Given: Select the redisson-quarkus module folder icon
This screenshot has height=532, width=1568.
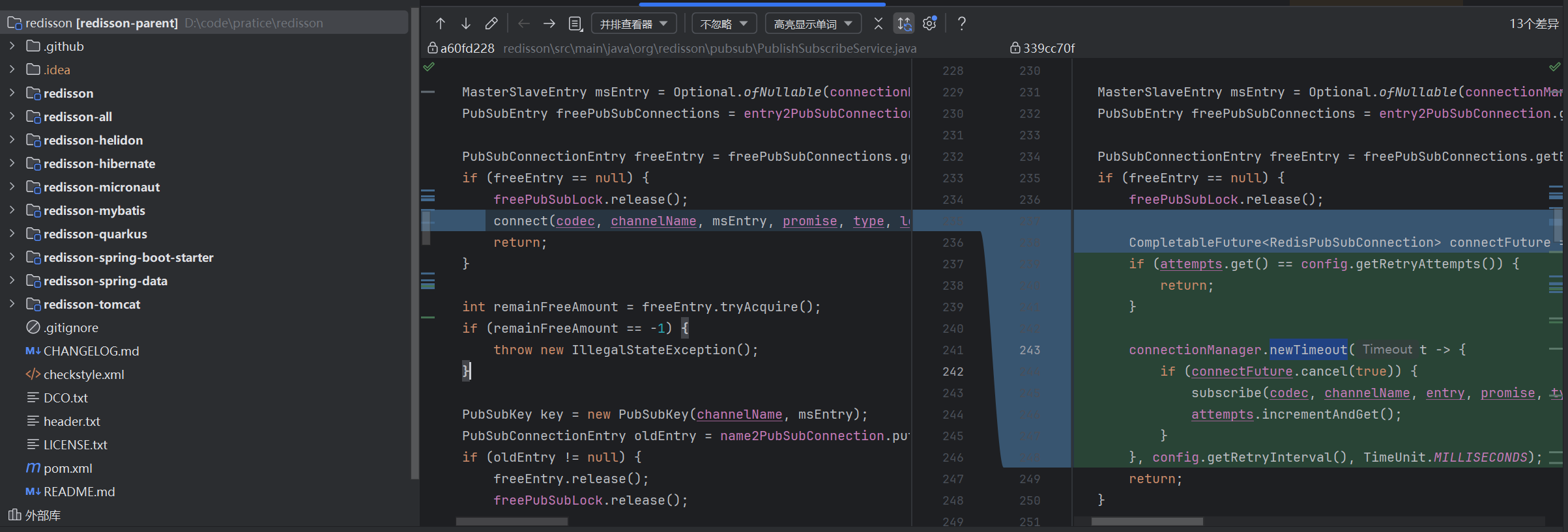Looking at the screenshot, I should 33,234.
